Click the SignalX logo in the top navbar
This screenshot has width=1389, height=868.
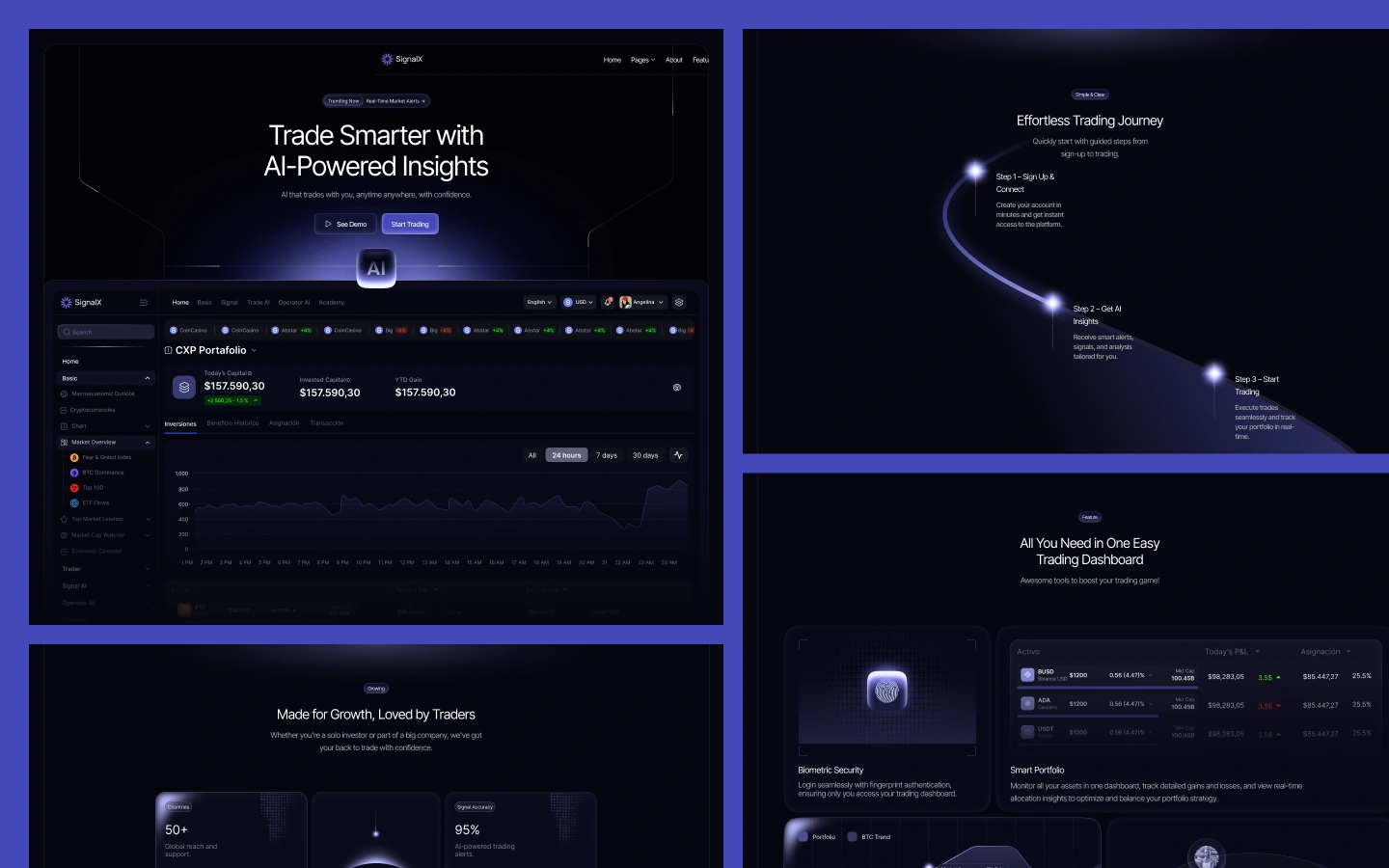(x=402, y=59)
